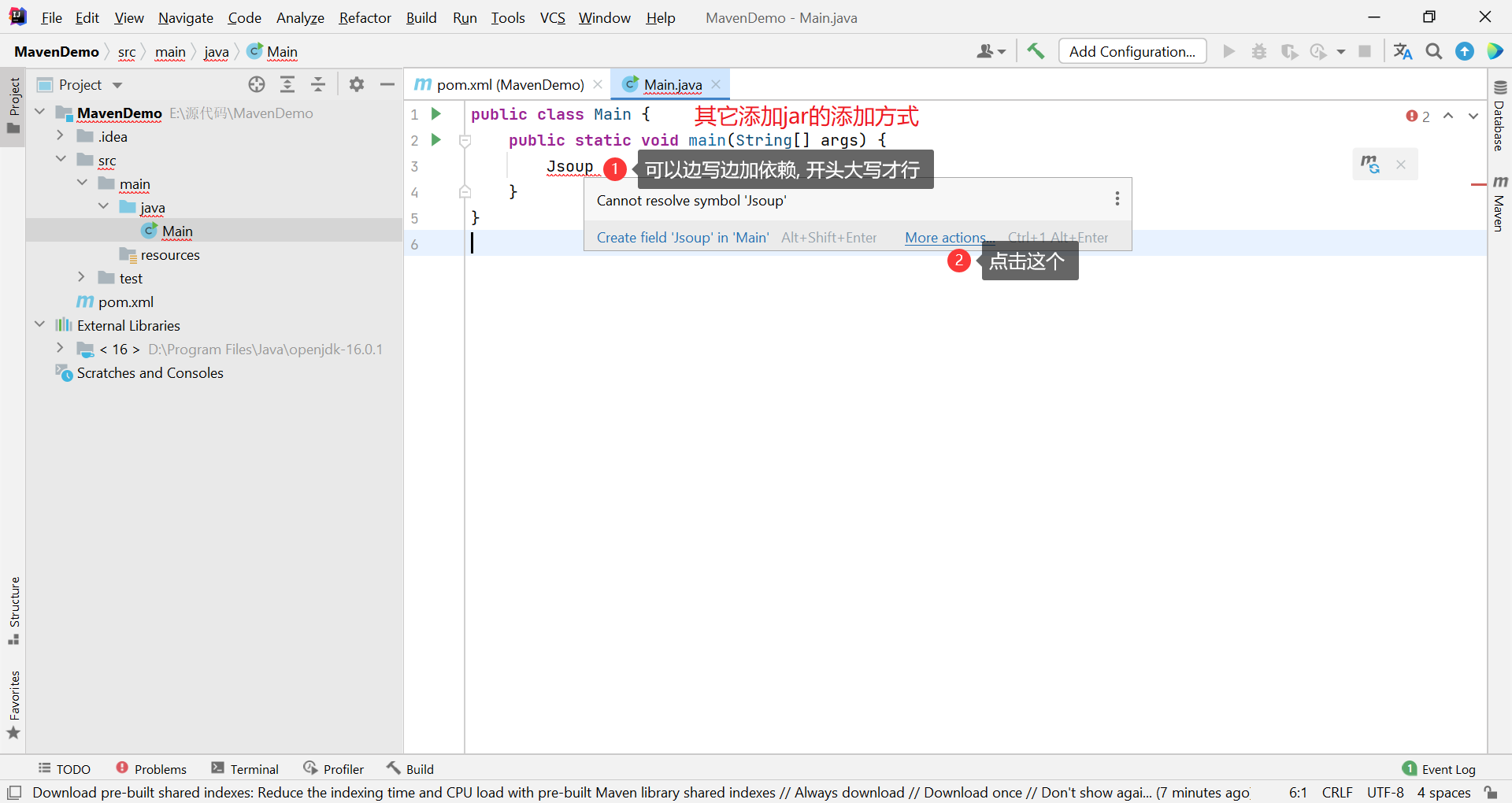Viewport: 1512px width, 803px height.
Task: Open the Terminal tool window
Action: click(x=245, y=769)
